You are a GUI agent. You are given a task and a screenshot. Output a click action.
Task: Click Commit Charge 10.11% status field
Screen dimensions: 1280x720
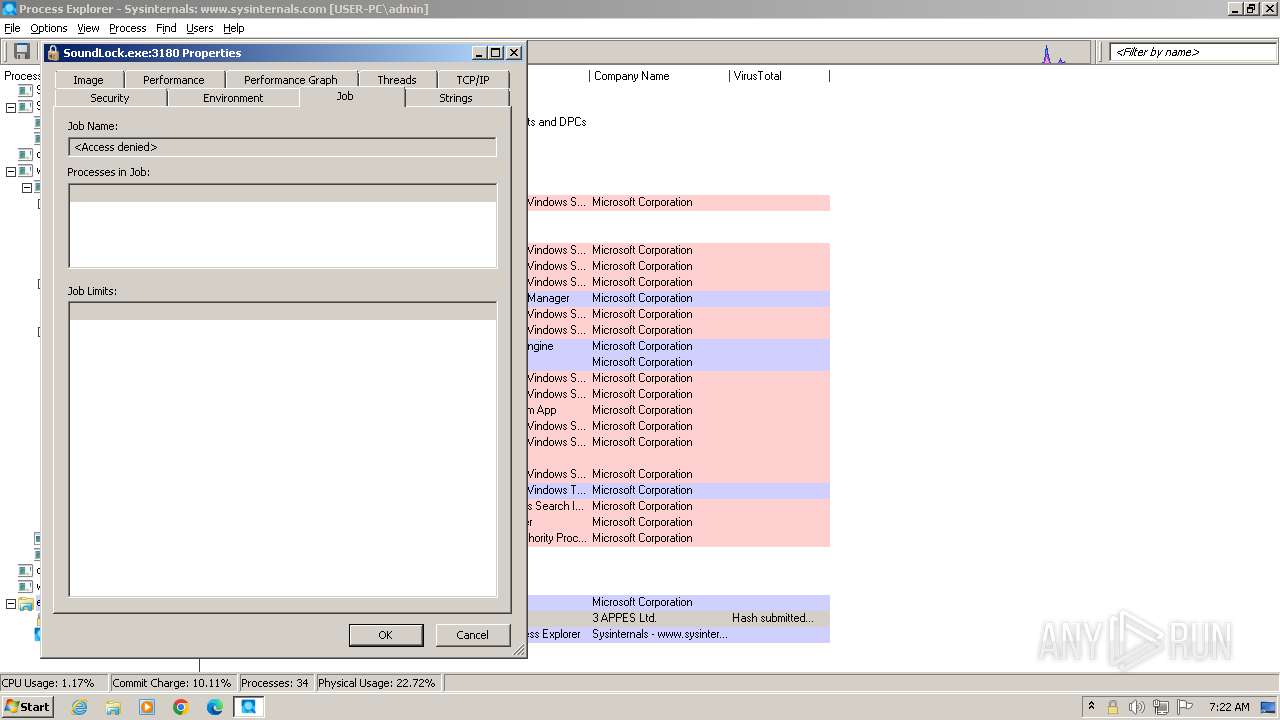point(172,683)
